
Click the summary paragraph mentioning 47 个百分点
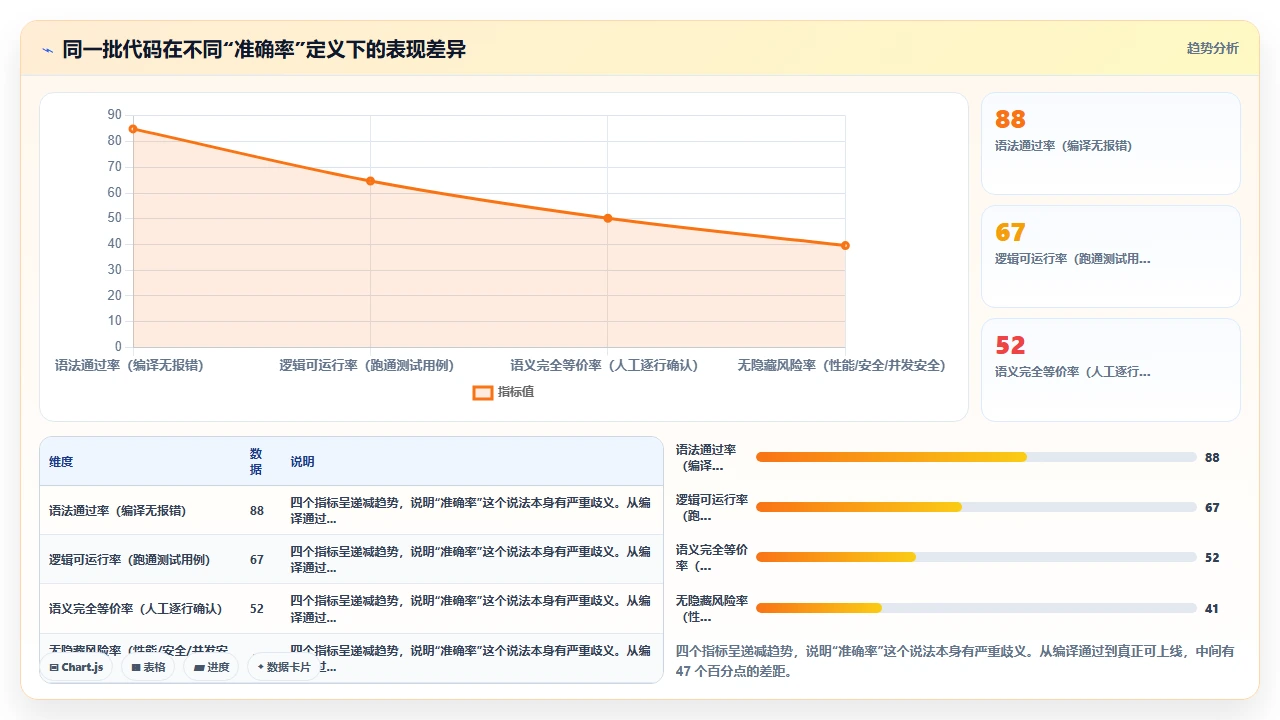[956, 661]
